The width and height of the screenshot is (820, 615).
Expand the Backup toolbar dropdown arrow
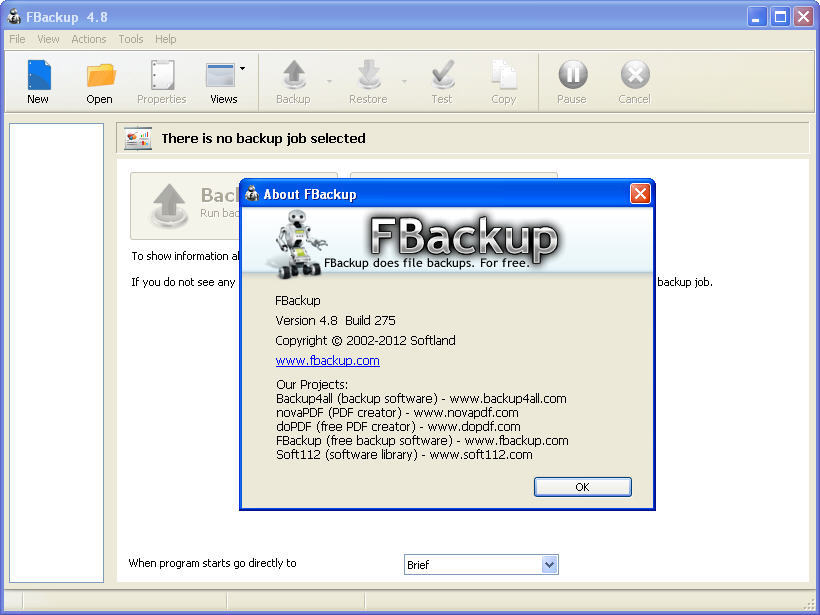click(x=329, y=82)
